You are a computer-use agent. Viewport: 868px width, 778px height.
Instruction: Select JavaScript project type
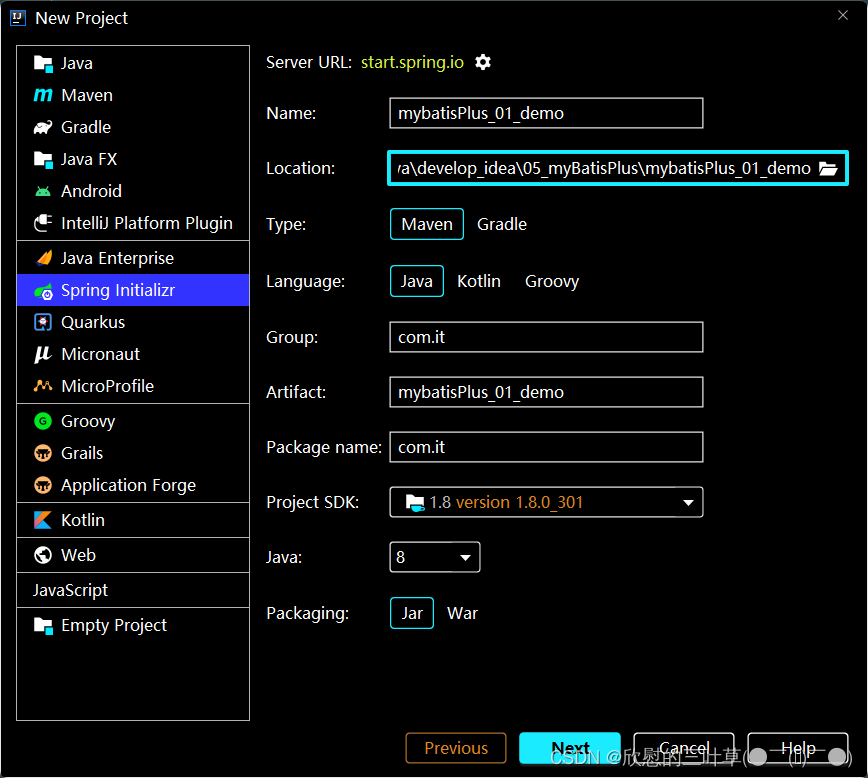pyautogui.click(x=70, y=591)
